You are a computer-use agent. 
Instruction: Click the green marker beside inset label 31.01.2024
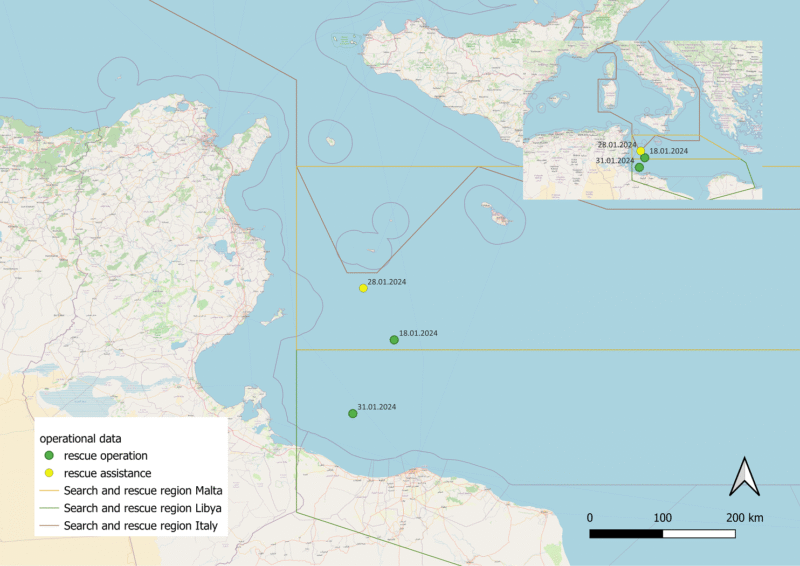tap(639, 167)
